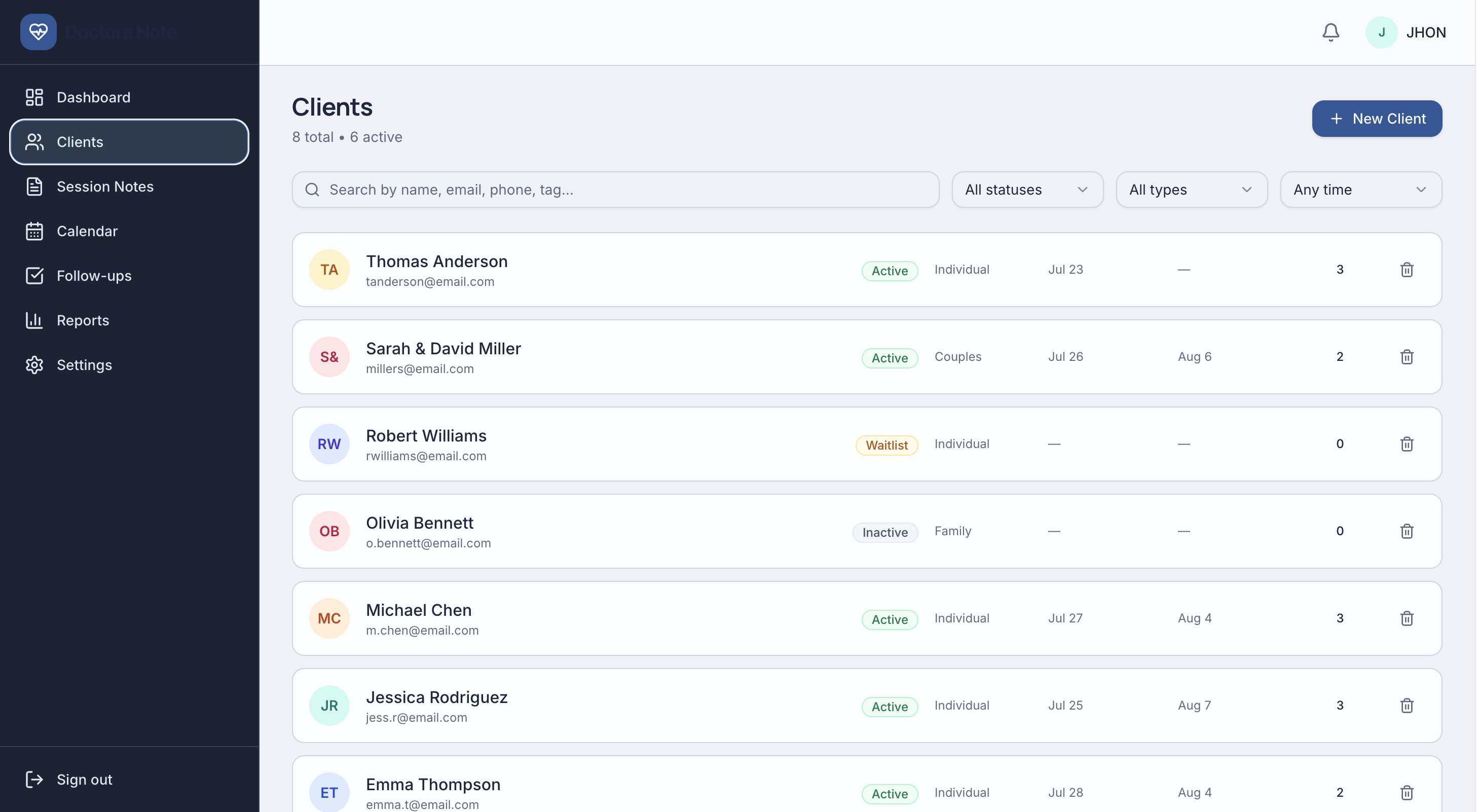Remove Emma Thompson using the trash icon
The image size is (1477, 812).
1407,793
